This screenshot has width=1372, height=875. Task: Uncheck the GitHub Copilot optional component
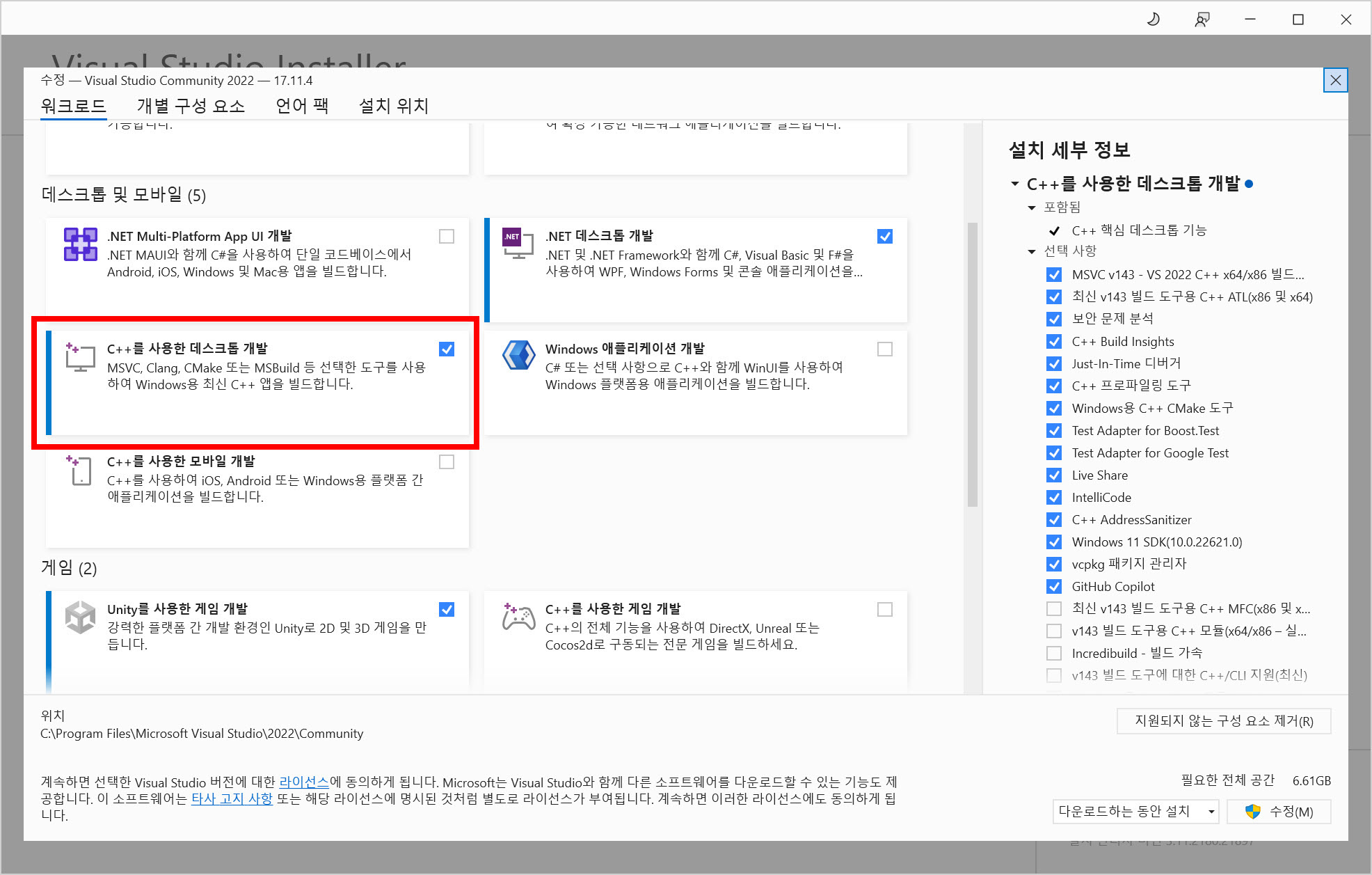(1054, 587)
